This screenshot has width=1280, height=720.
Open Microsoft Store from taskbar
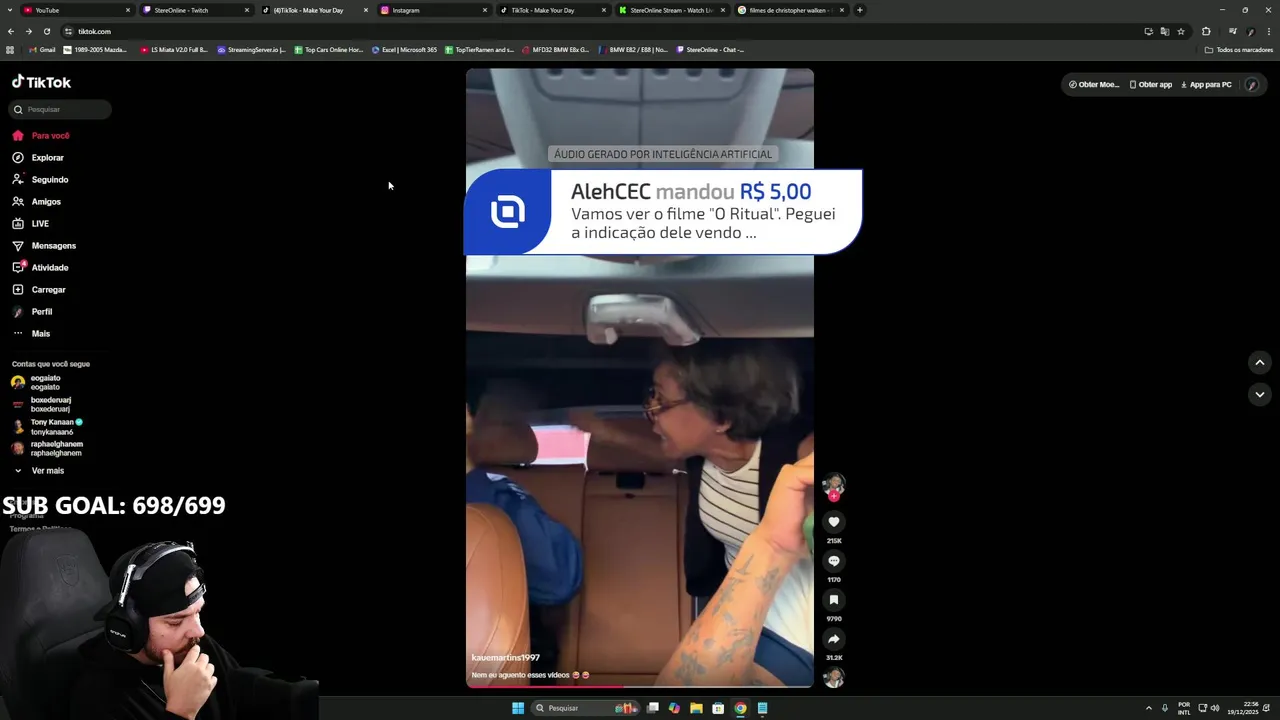click(x=718, y=708)
